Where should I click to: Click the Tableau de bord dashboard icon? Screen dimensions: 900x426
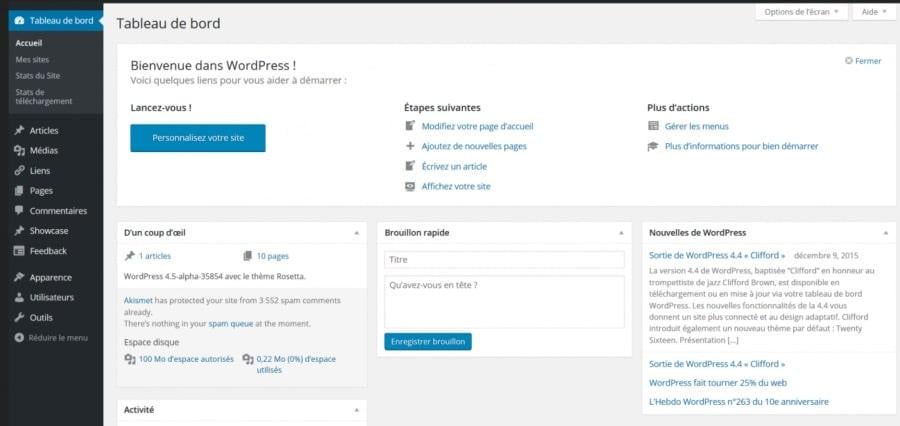20,21
